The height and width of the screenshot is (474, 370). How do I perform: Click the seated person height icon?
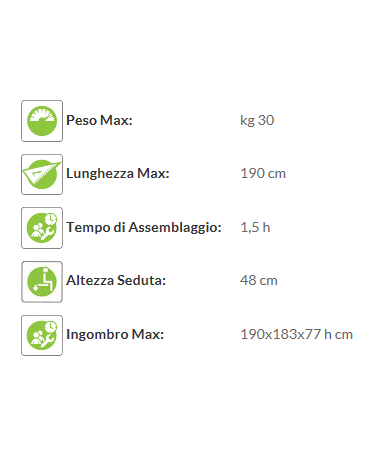[42, 282]
